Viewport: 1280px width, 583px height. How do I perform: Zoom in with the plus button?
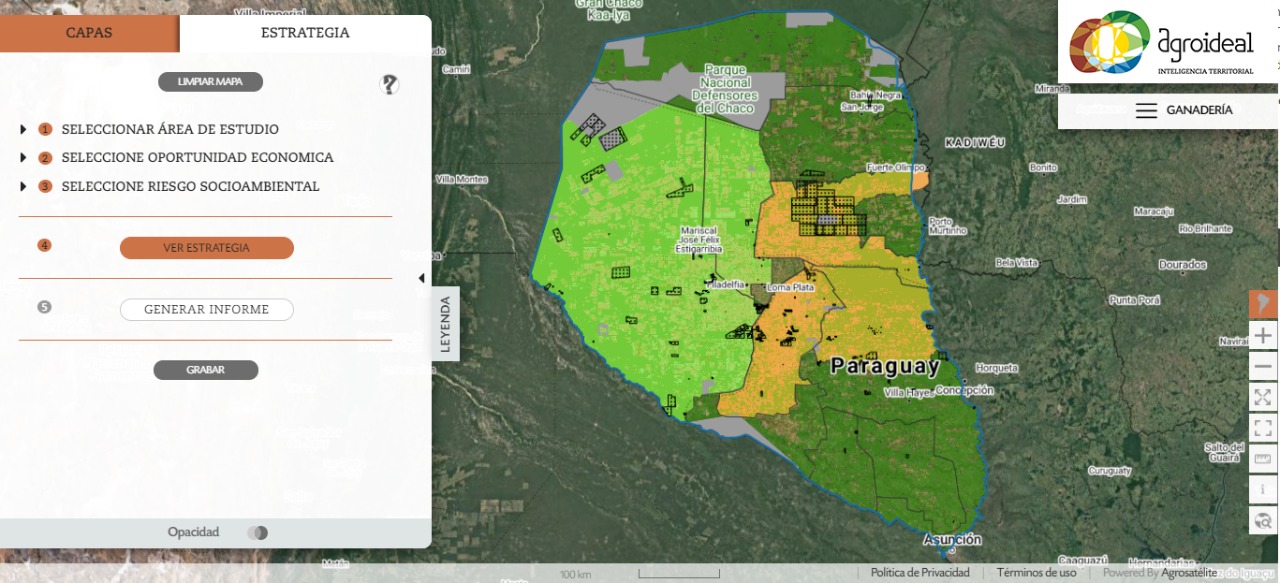click(1263, 336)
